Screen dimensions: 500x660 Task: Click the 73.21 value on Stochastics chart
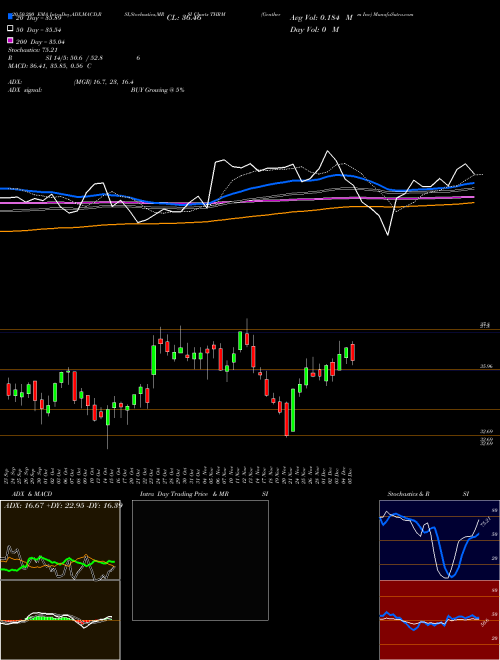pos(485,522)
